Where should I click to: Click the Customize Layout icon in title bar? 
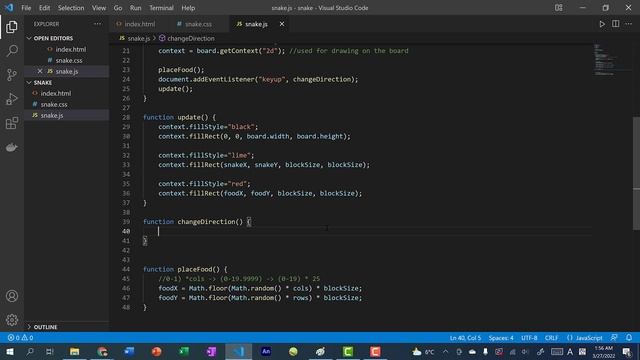click(x=558, y=8)
